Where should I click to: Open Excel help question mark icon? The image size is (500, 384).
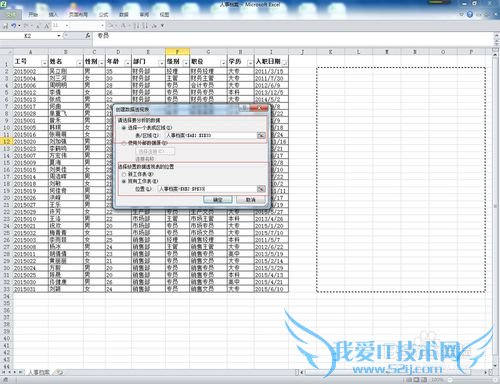(x=470, y=14)
